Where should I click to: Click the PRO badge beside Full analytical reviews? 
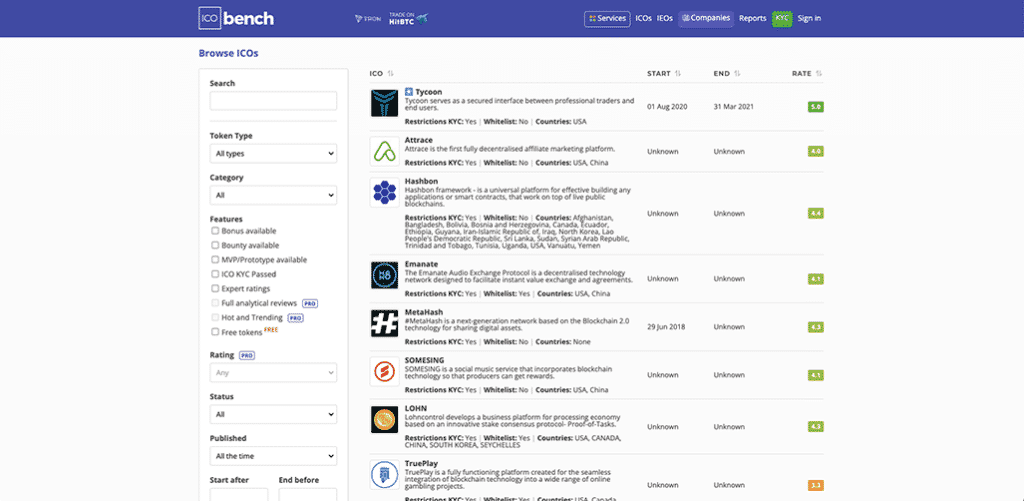(310, 304)
